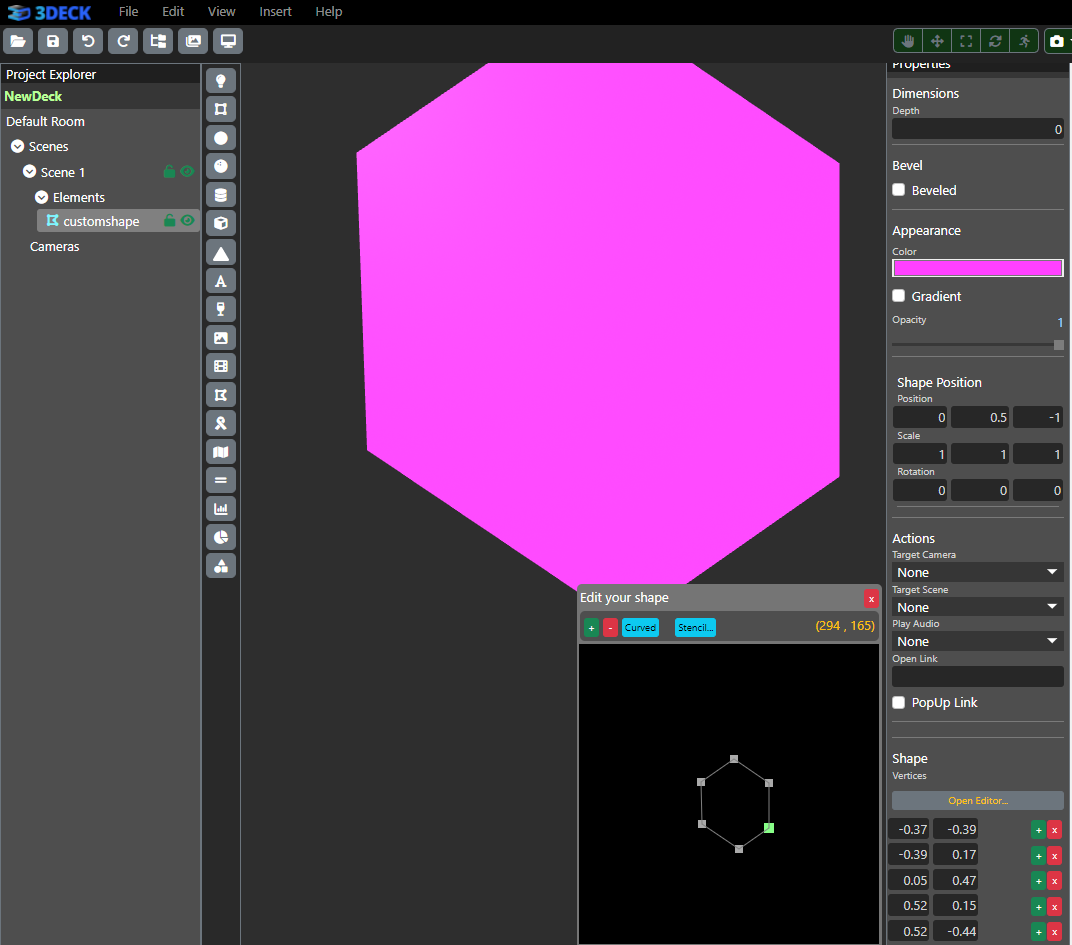1072x945 pixels.
Task: Open the View menu
Action: coord(222,12)
